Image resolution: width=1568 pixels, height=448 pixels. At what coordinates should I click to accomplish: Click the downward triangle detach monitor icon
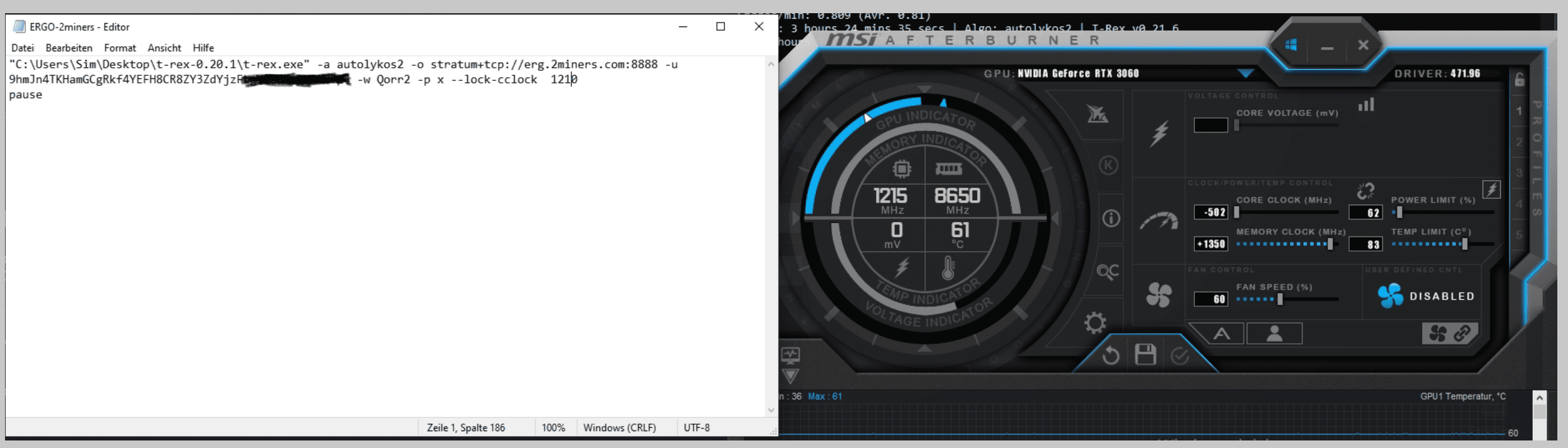[x=790, y=376]
